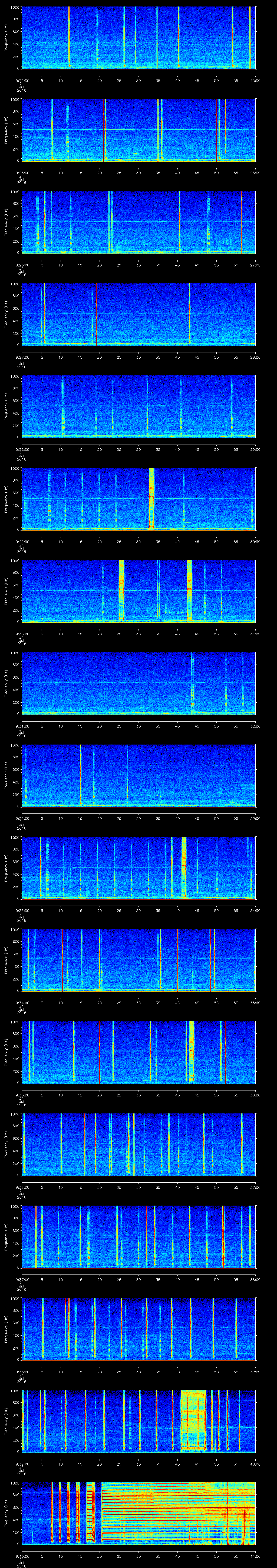The image size is (277, 1568).
Task: Click the large yellow block in the 9:39:00 spectrogram
Action: click(194, 1421)
